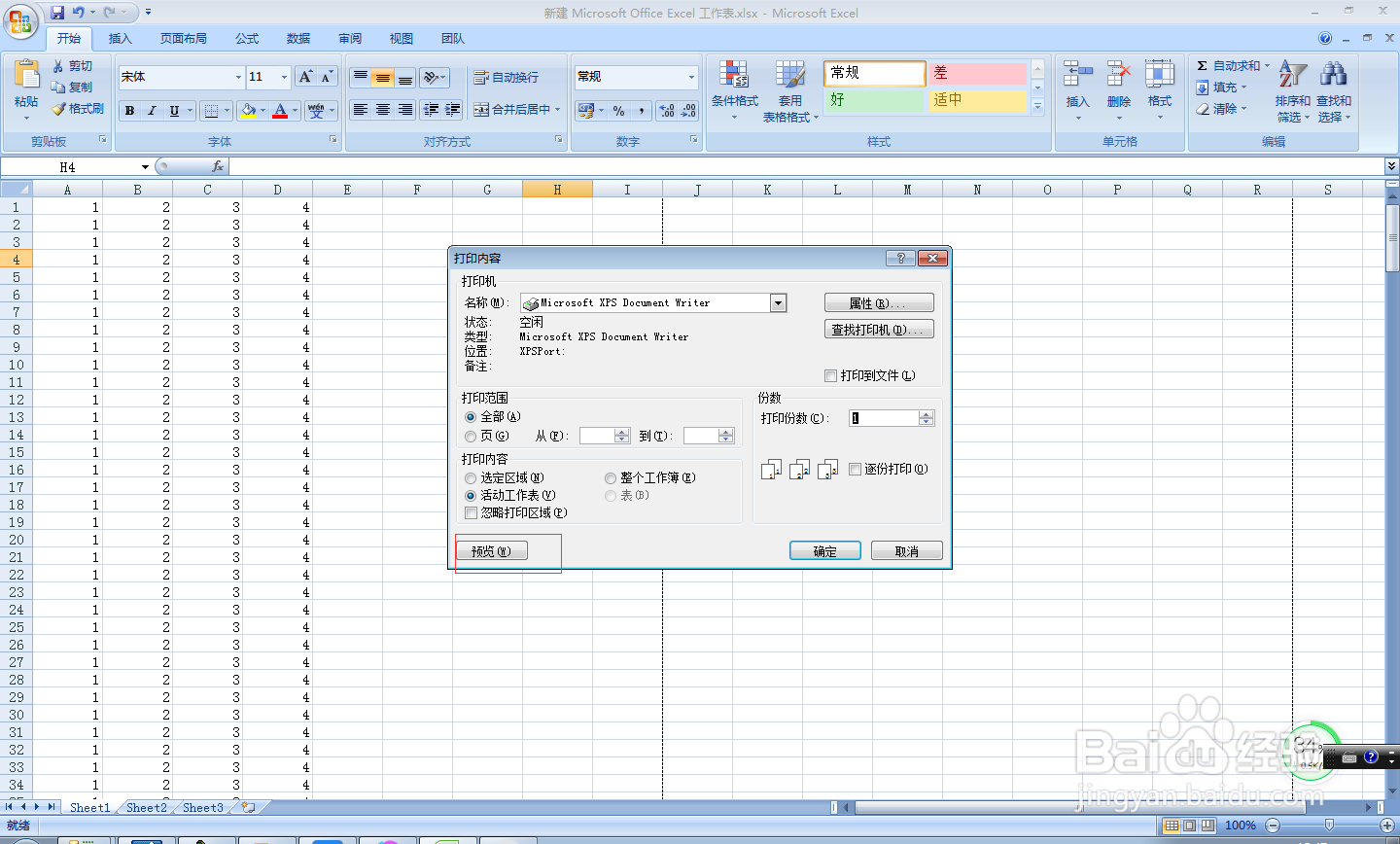Screen dimensions: 1400x844
Task: Click the Wrap Text (自动换行) button
Action: [506, 77]
